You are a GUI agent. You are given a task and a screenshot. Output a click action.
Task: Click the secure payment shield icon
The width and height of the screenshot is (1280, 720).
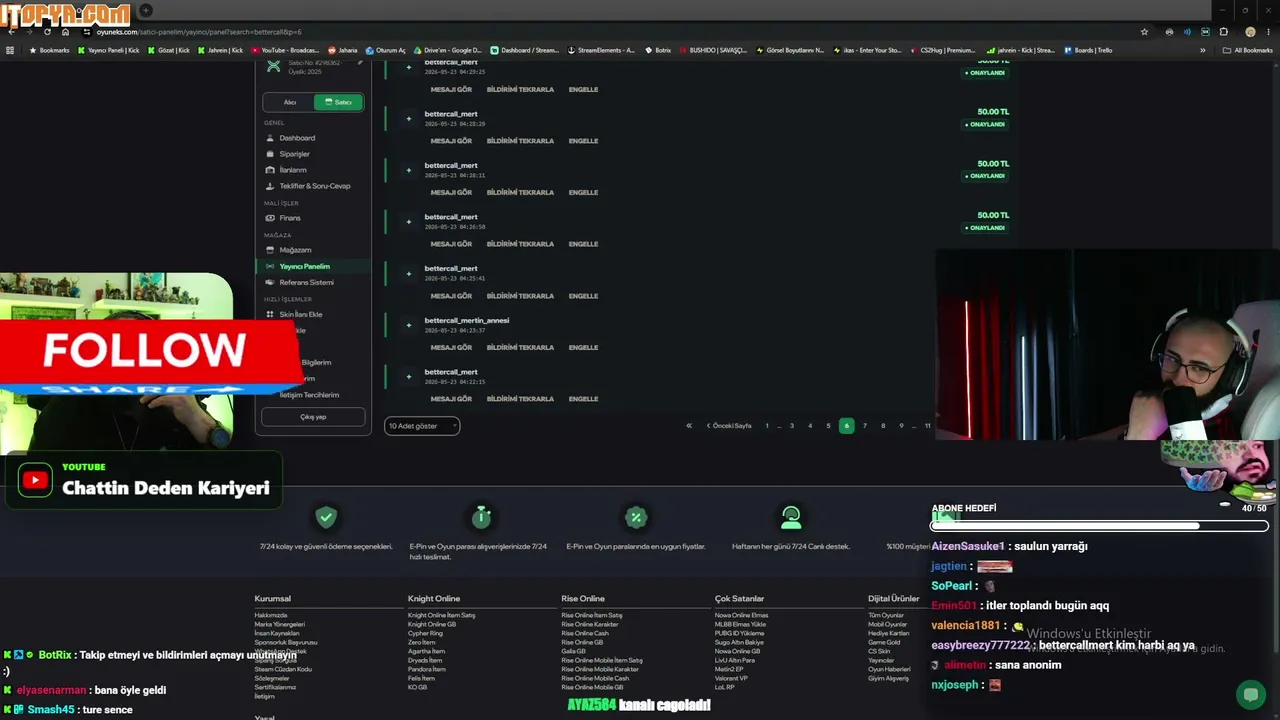click(326, 517)
